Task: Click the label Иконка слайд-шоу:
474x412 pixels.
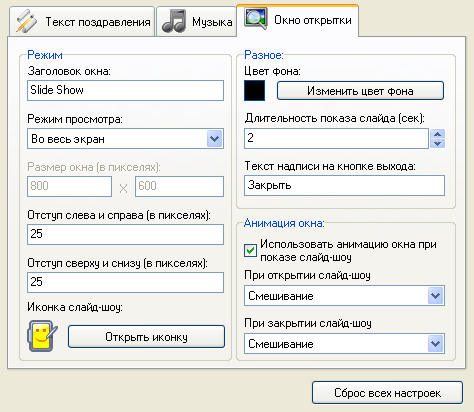Action: tap(75, 307)
